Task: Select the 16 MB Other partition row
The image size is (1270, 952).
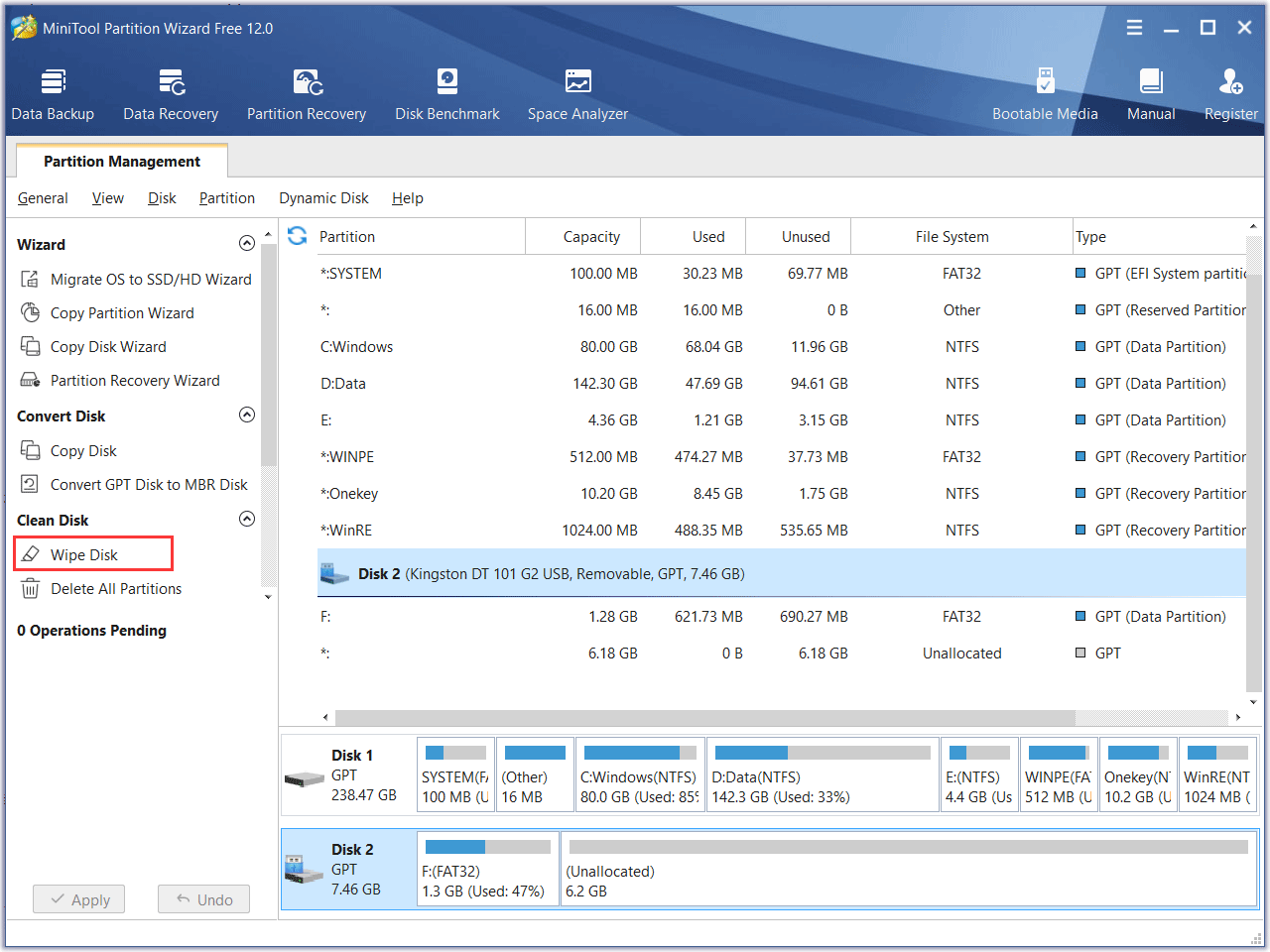Action: [x=781, y=310]
